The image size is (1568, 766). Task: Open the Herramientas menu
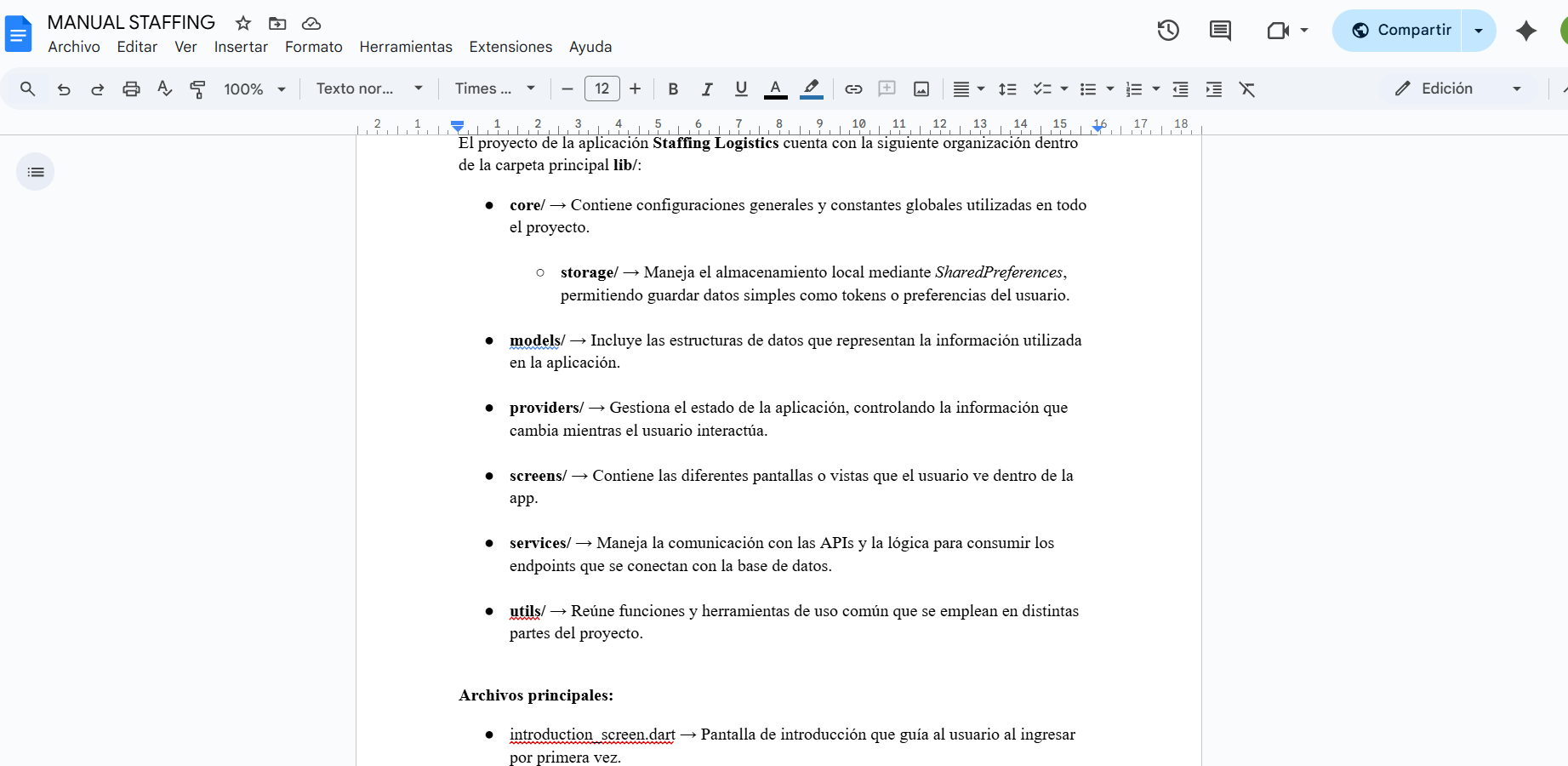click(405, 47)
